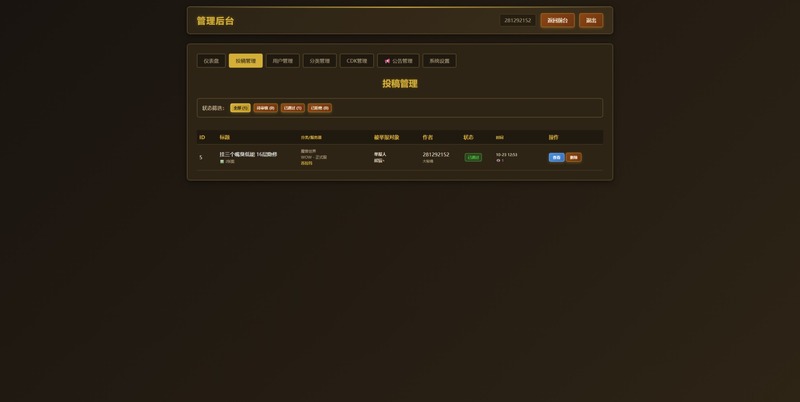Image resolution: width=800 pixels, height=402 pixels.
Task: Click the 被举报对象 column header
Action: click(386, 137)
